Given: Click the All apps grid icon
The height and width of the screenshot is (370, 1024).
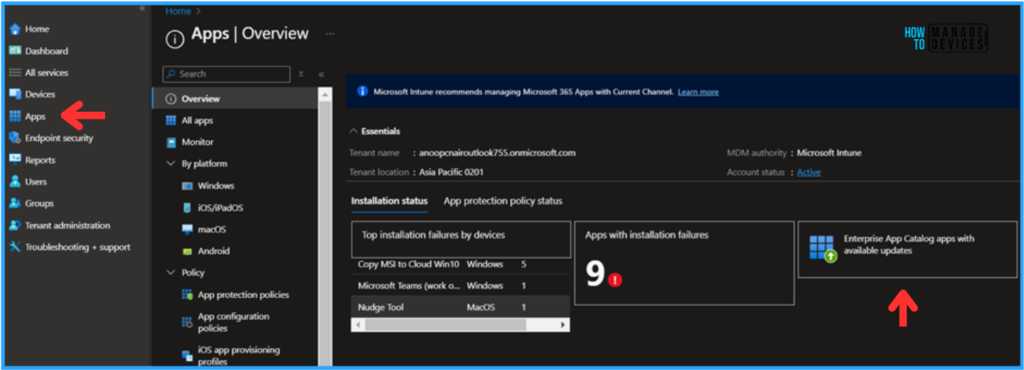Looking at the screenshot, I should pyautogui.click(x=171, y=121).
